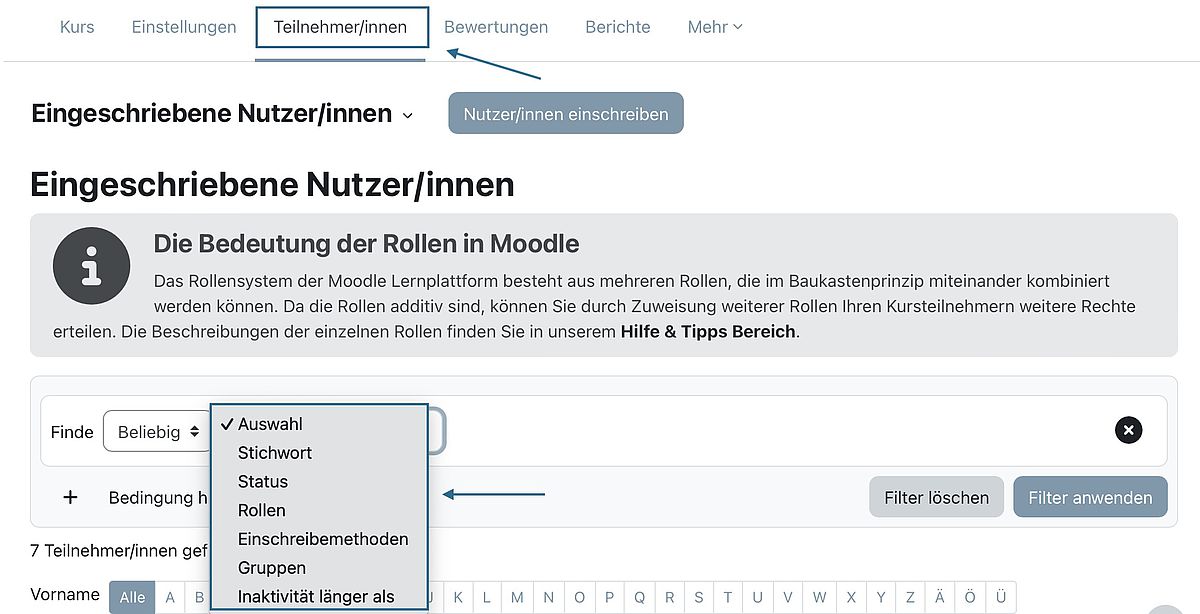Switch to the Bewertungen tab

496,27
